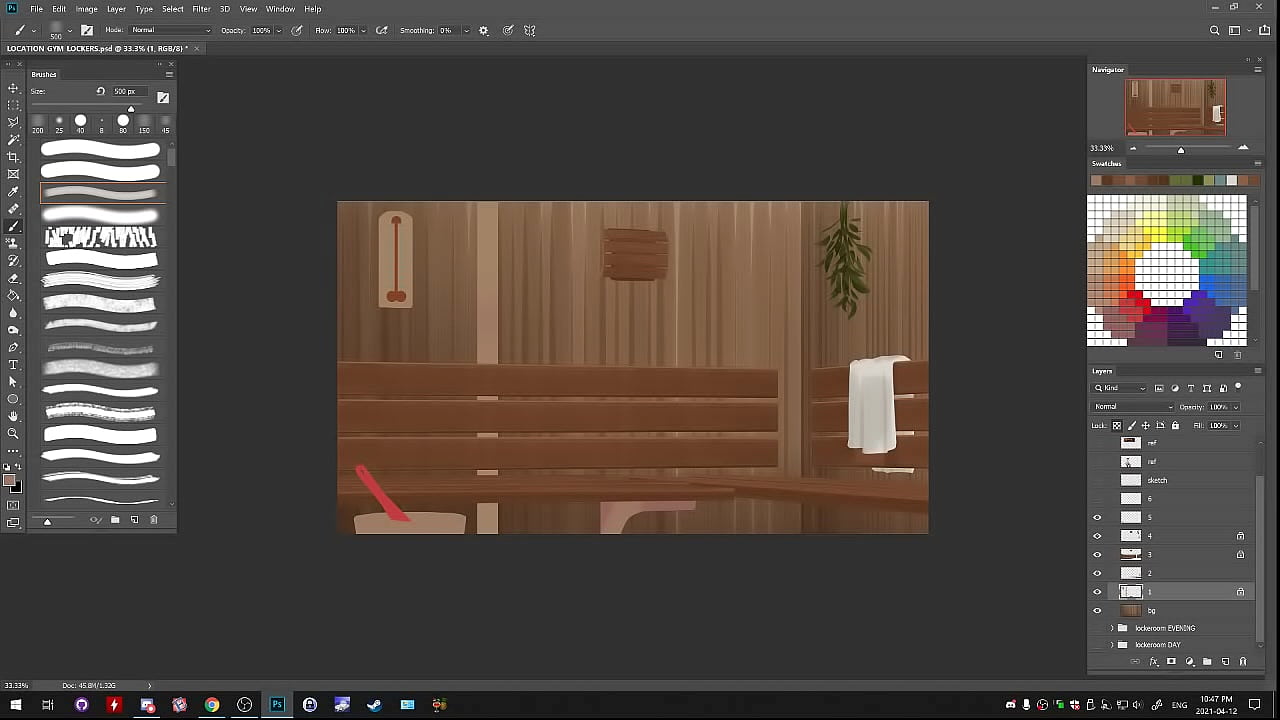Select the Crop tool
Screen dimensions: 1280x720
click(13, 157)
